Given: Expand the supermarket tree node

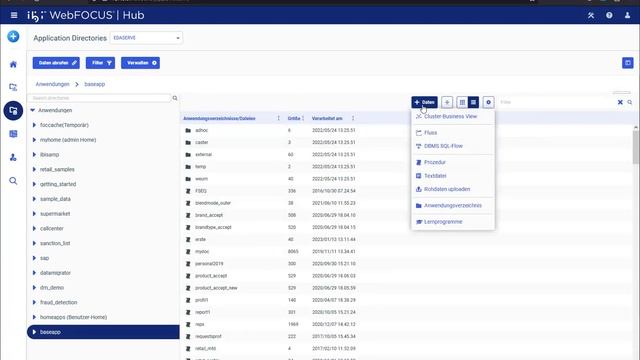Looking at the screenshot, I should 34,214.
